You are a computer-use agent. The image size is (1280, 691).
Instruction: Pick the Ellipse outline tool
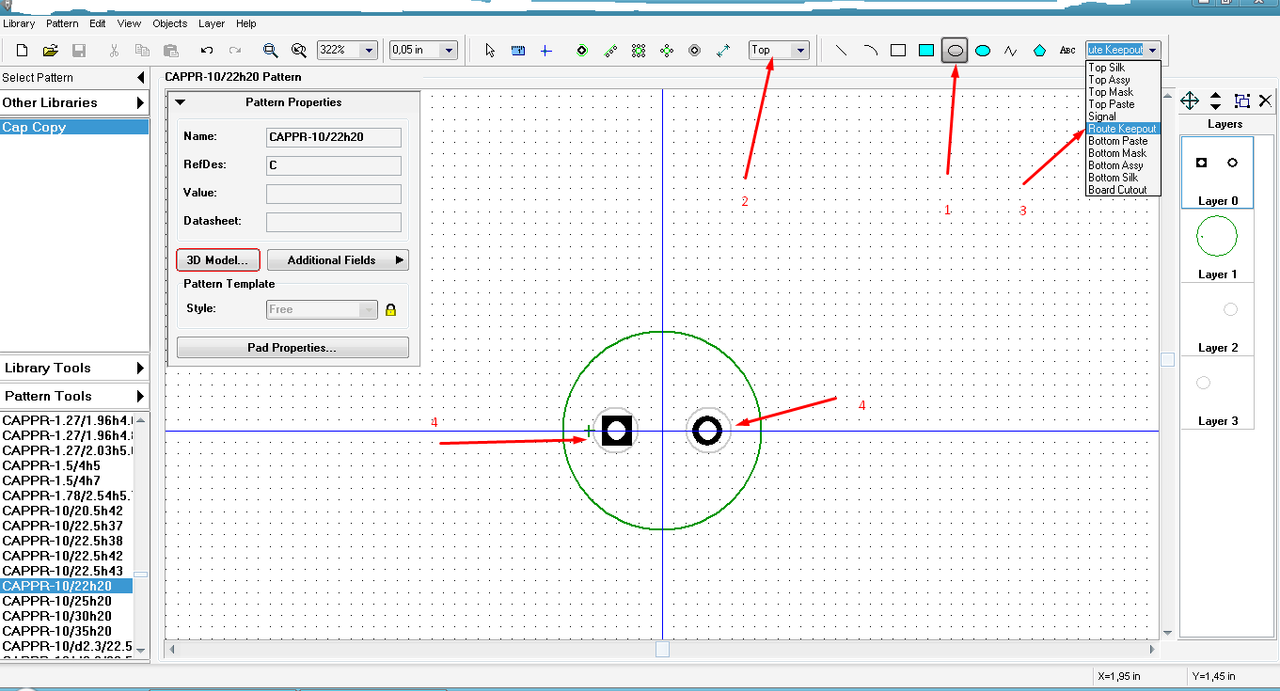point(955,50)
